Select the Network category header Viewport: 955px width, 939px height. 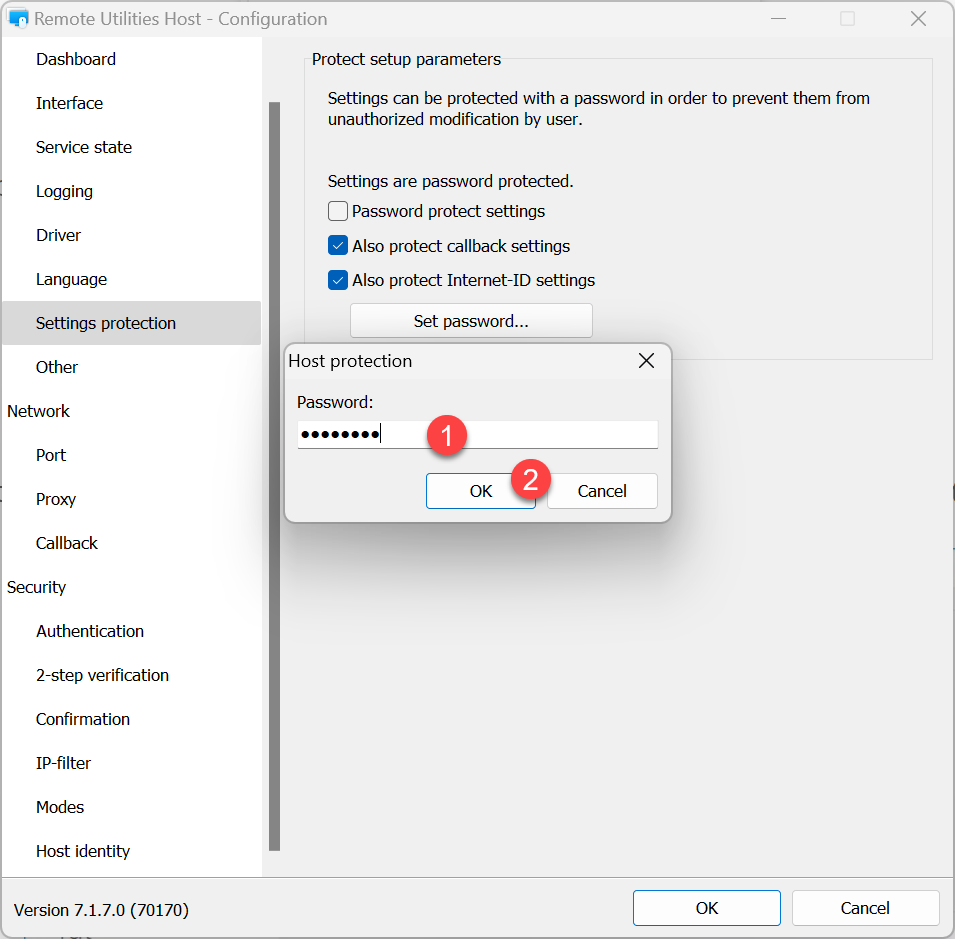[x=39, y=411]
